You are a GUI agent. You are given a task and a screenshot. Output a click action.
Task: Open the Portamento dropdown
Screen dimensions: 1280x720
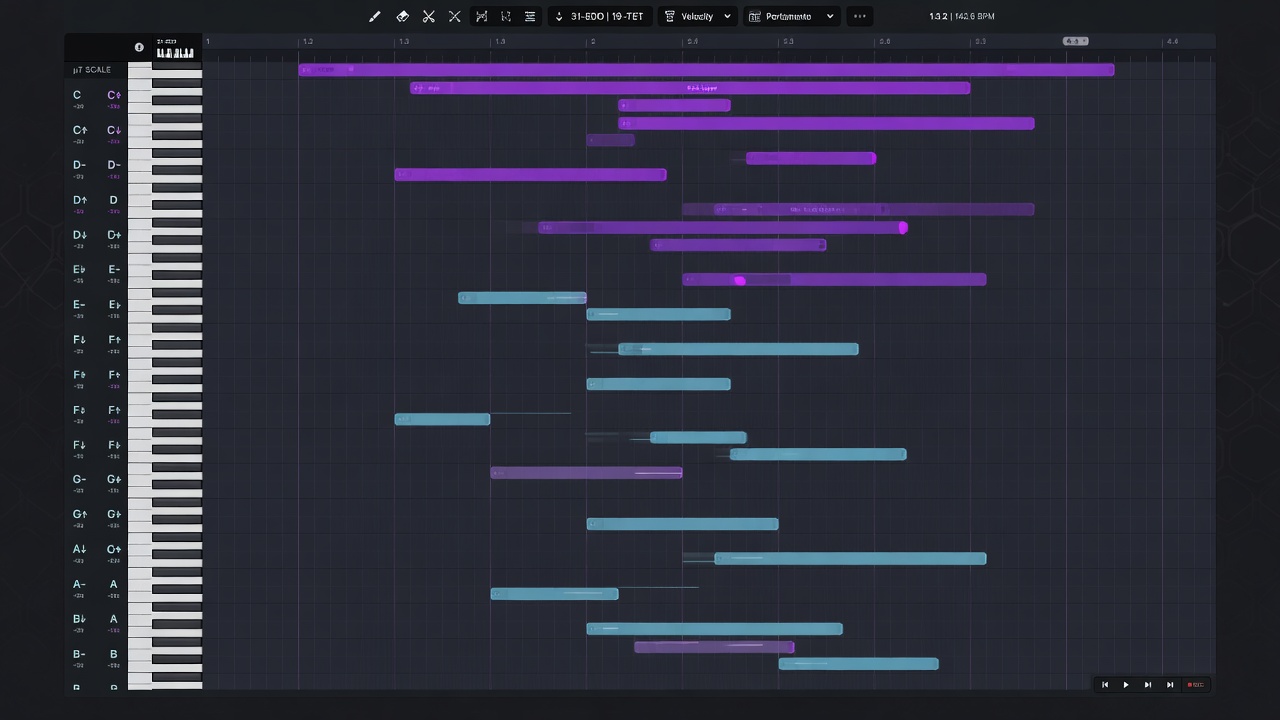[x=791, y=16]
